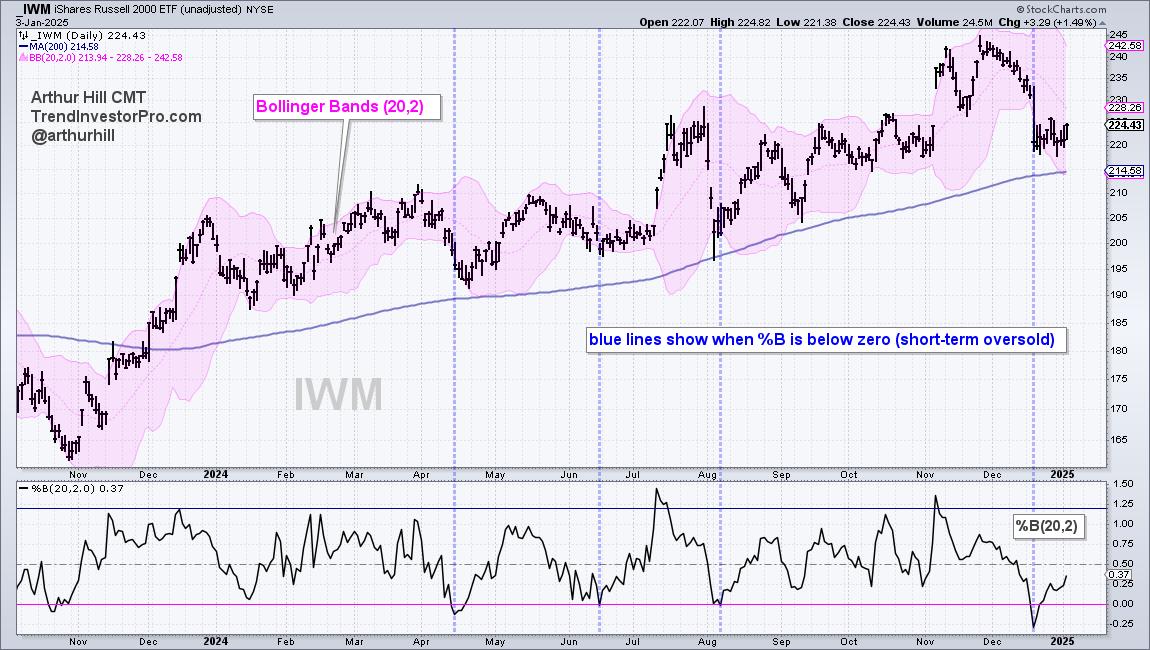Click the -0.25 label on the %B axis
The height and width of the screenshot is (650, 1150).
tap(1121, 624)
